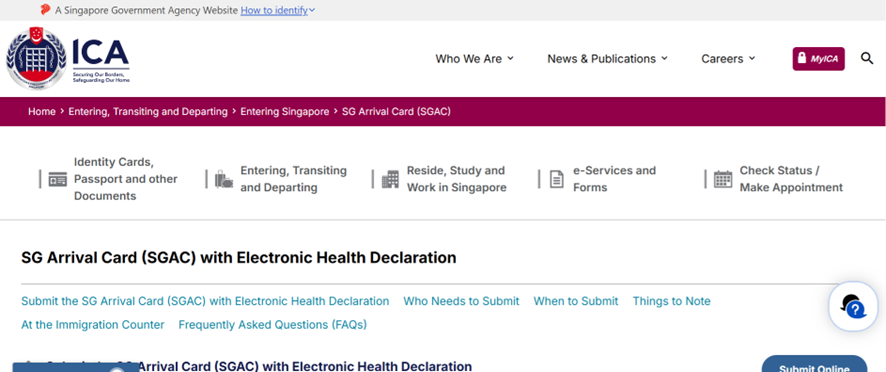The height and width of the screenshot is (372, 886).
Task: Click the luggage icon for Entering, Transiting
Action: click(224, 179)
